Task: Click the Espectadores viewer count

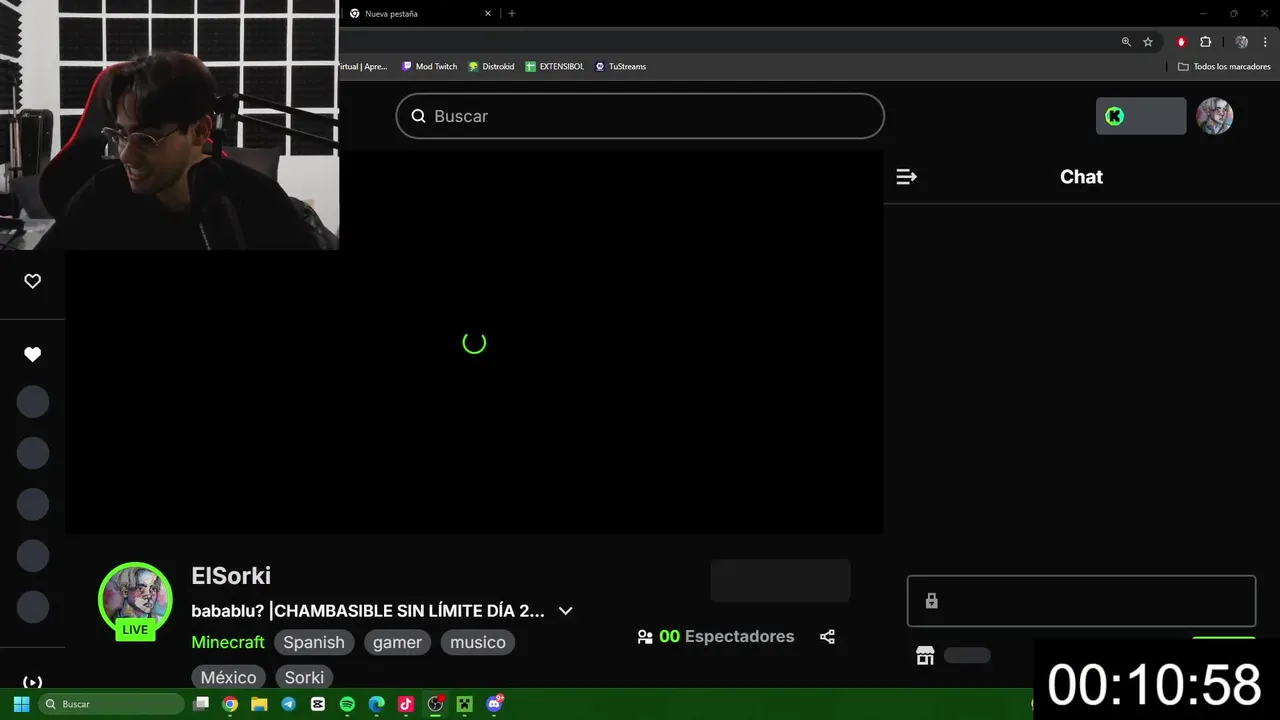Action: [x=716, y=637]
